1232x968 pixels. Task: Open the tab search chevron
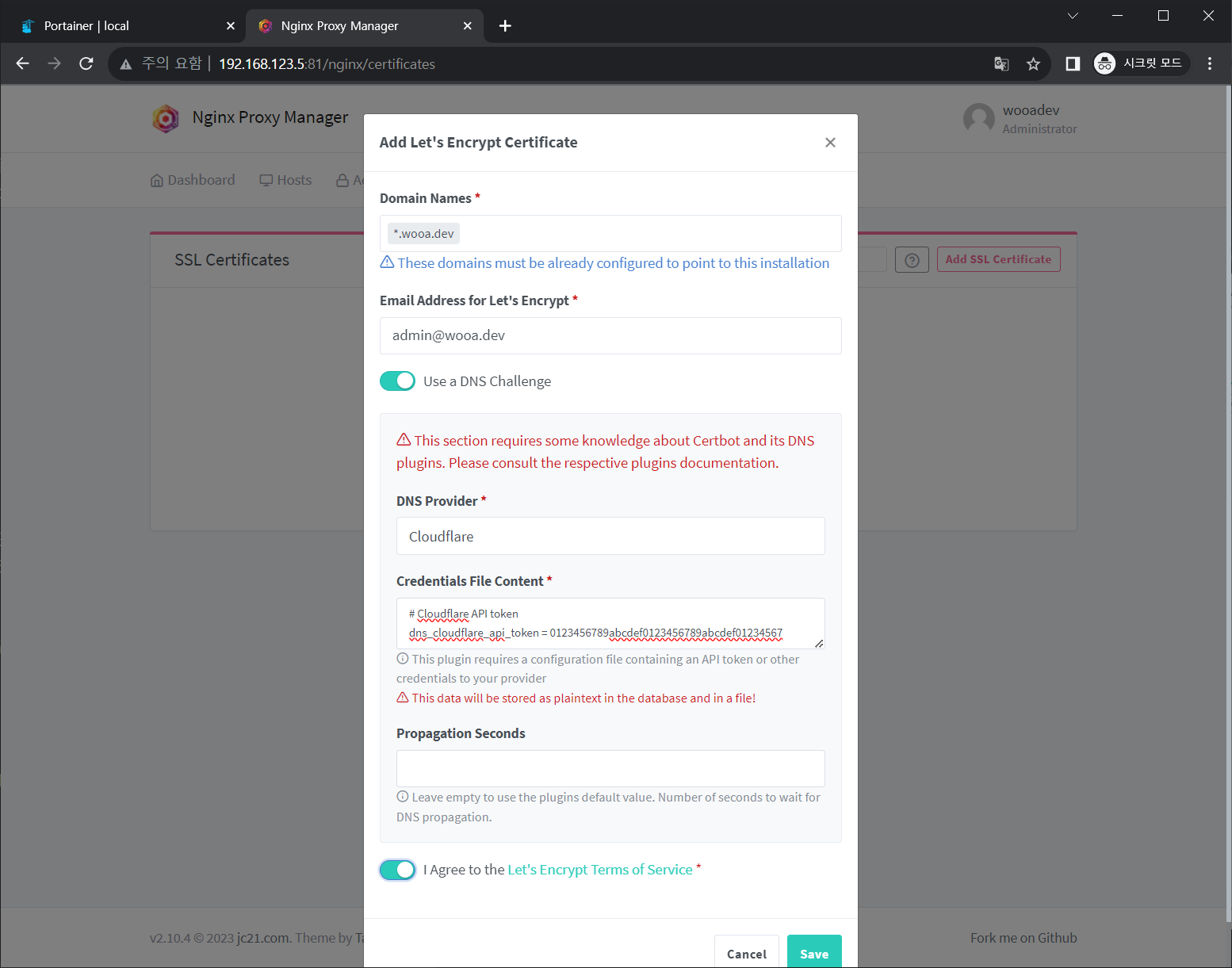[x=1073, y=16]
